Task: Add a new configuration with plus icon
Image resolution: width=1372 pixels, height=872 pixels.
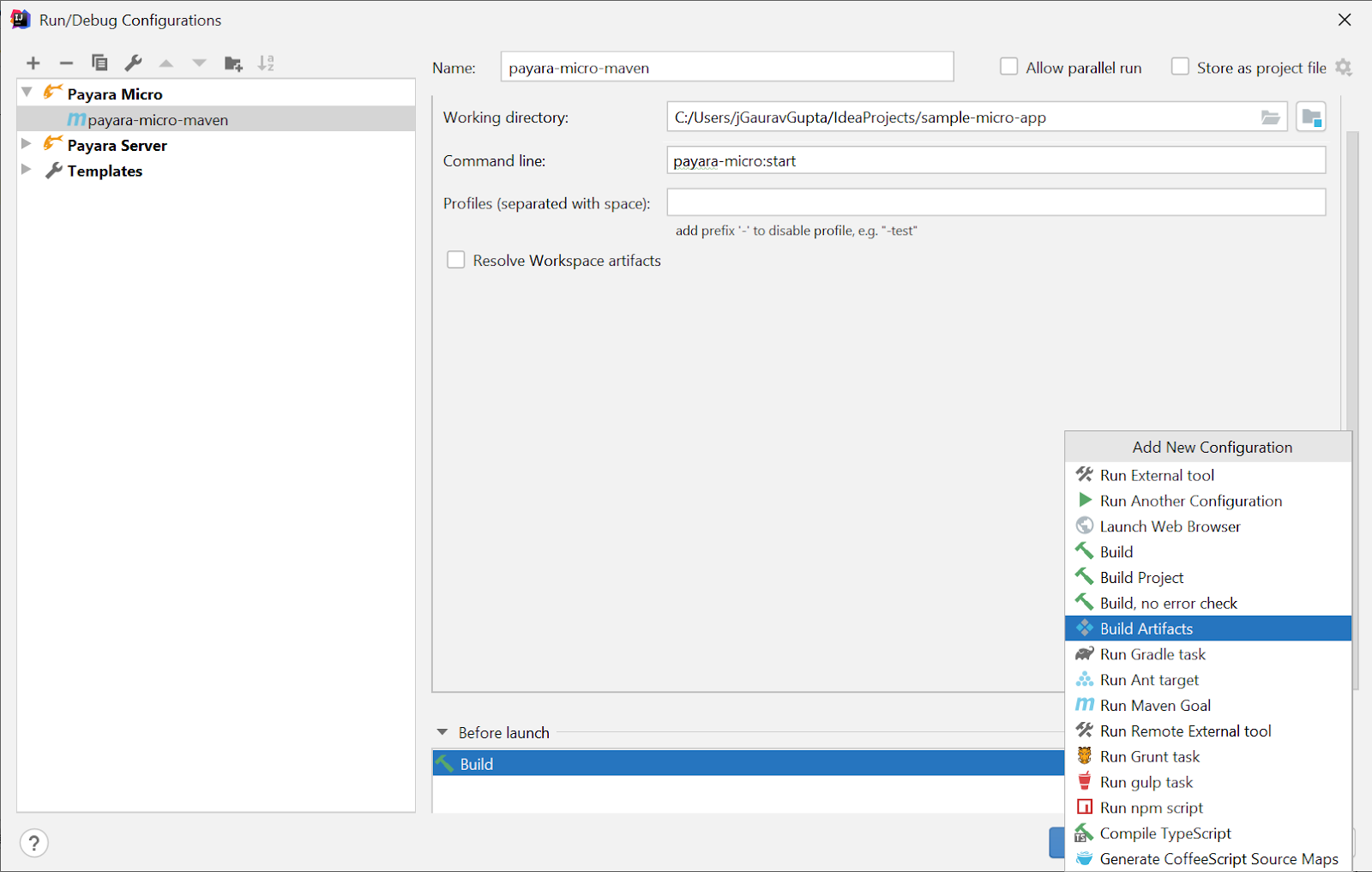Action: pos(33,63)
